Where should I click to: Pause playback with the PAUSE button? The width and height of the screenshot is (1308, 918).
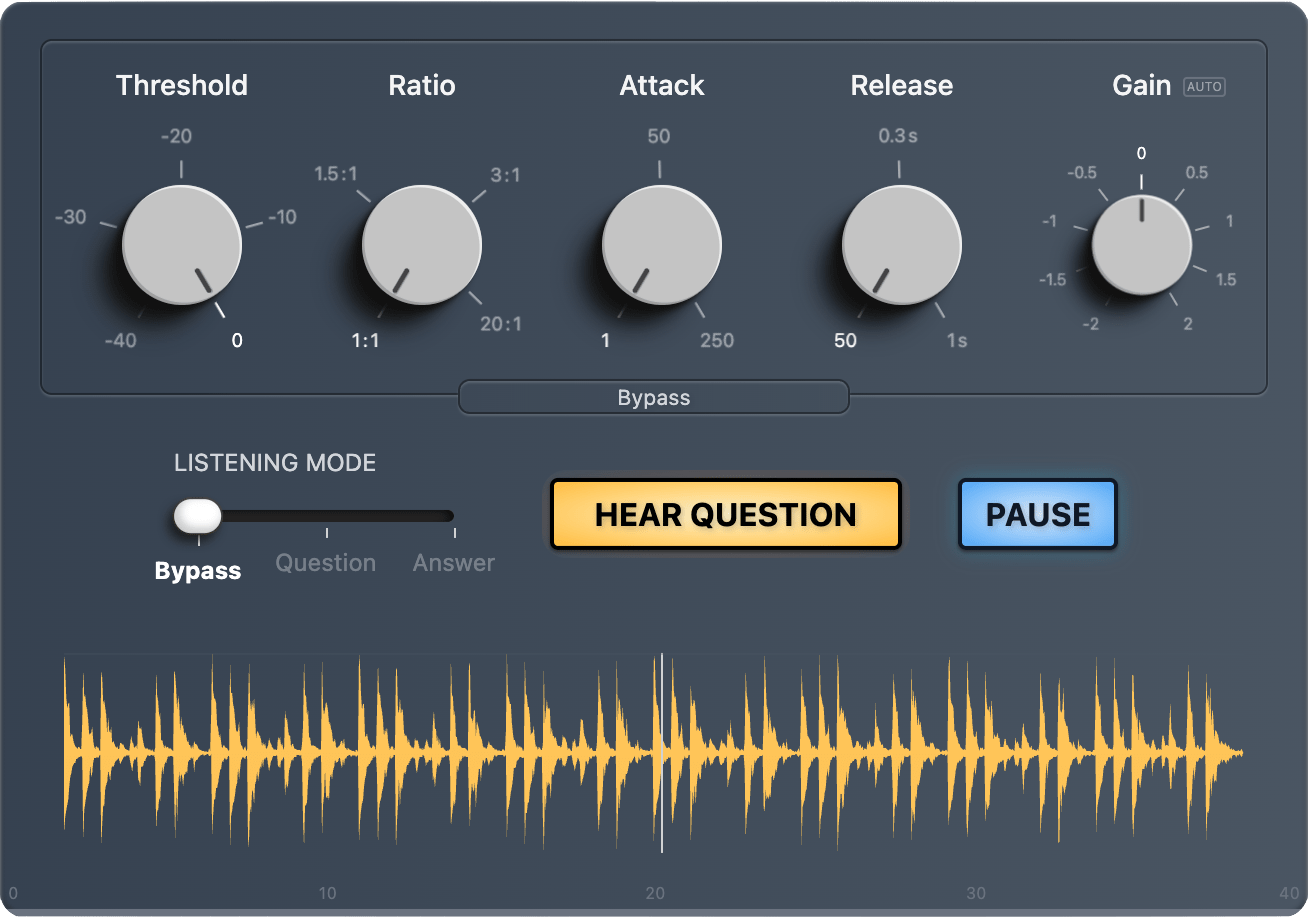pos(1038,515)
